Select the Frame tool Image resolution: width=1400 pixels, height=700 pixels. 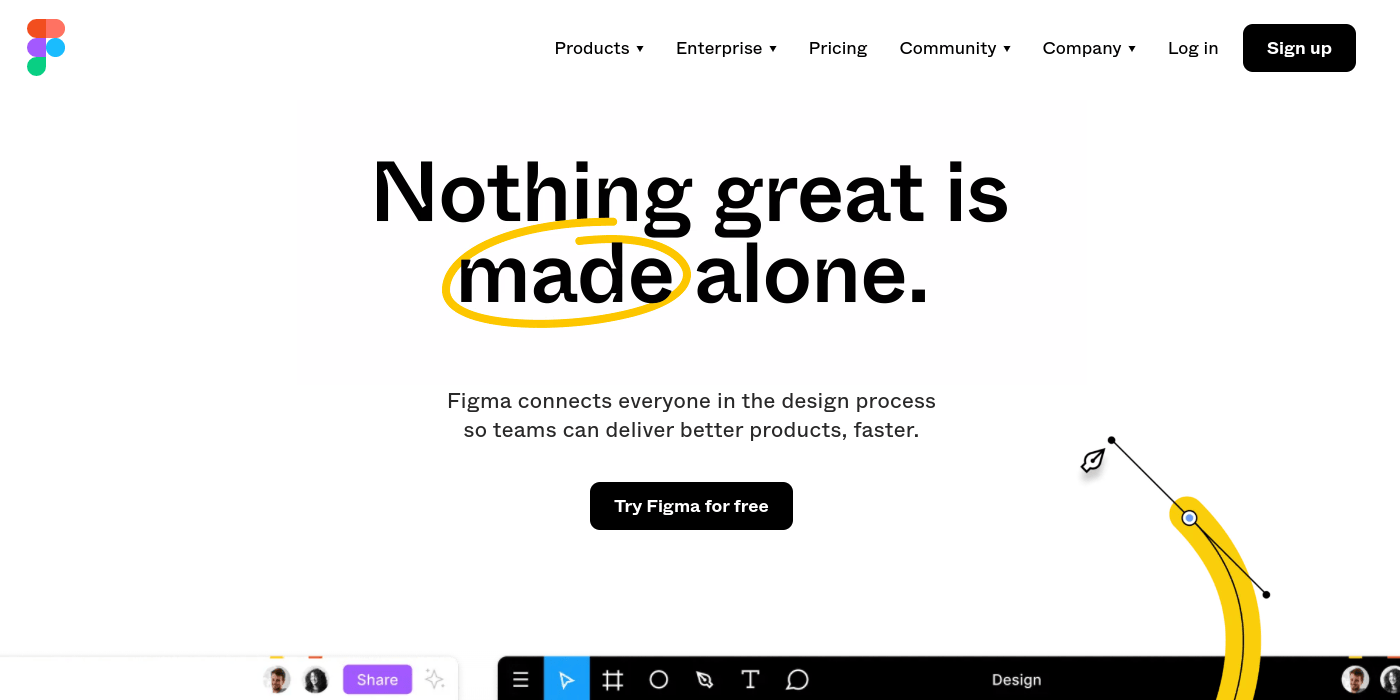click(613, 679)
